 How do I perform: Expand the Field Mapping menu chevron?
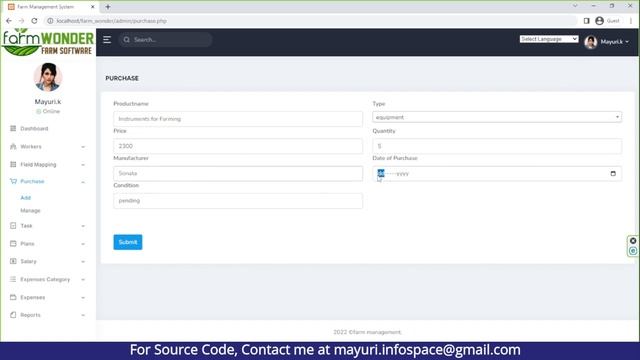click(83, 165)
